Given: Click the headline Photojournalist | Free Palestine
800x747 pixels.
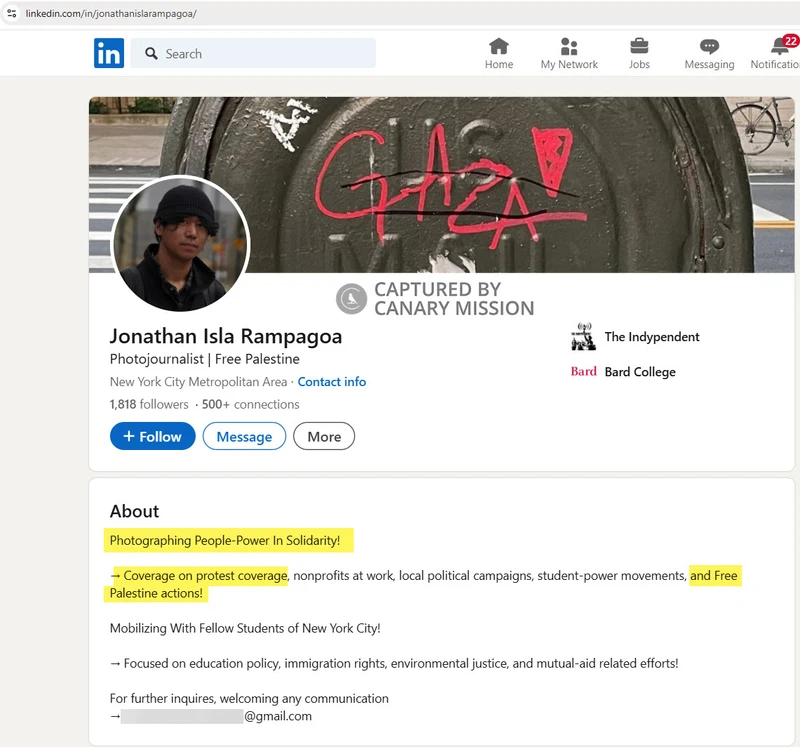Looking at the screenshot, I should coord(205,359).
